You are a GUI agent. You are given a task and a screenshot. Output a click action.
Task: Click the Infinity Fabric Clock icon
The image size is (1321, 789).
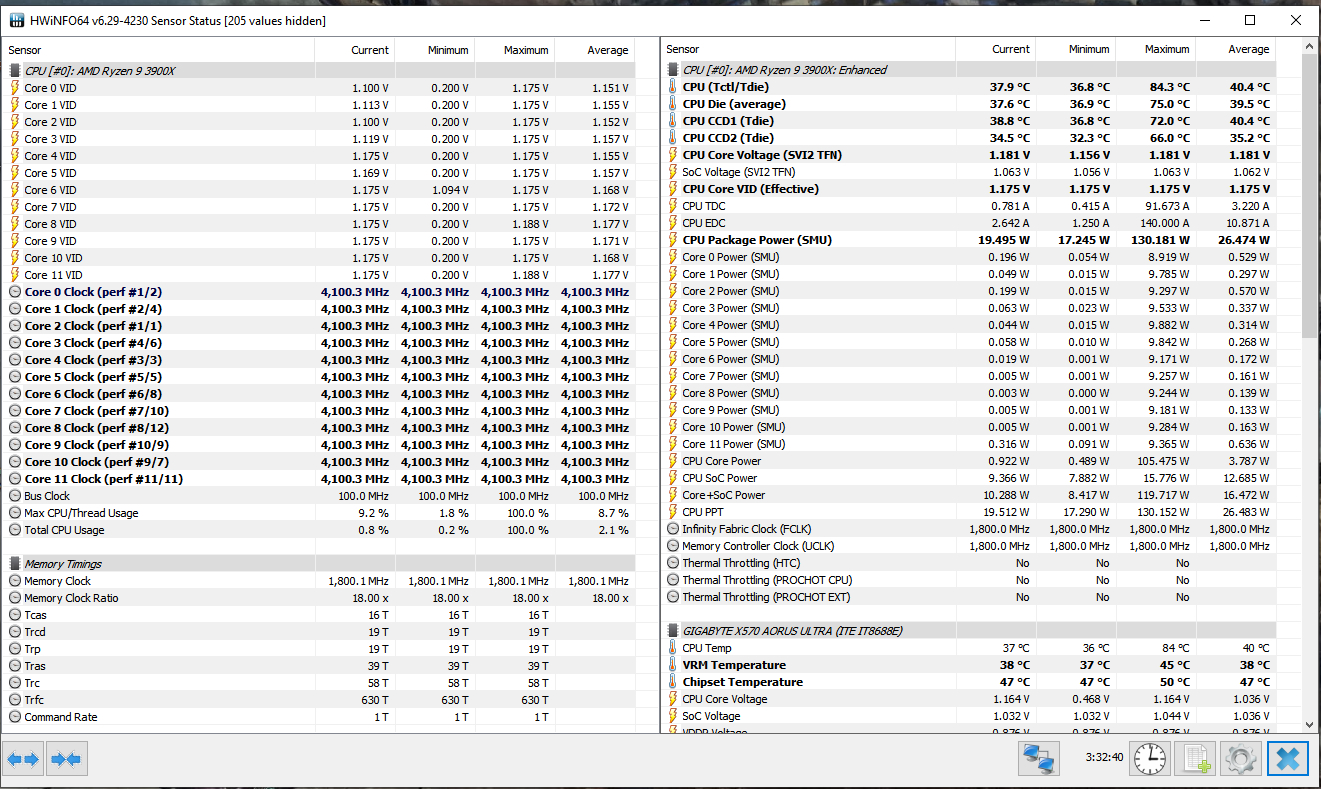[x=672, y=529]
